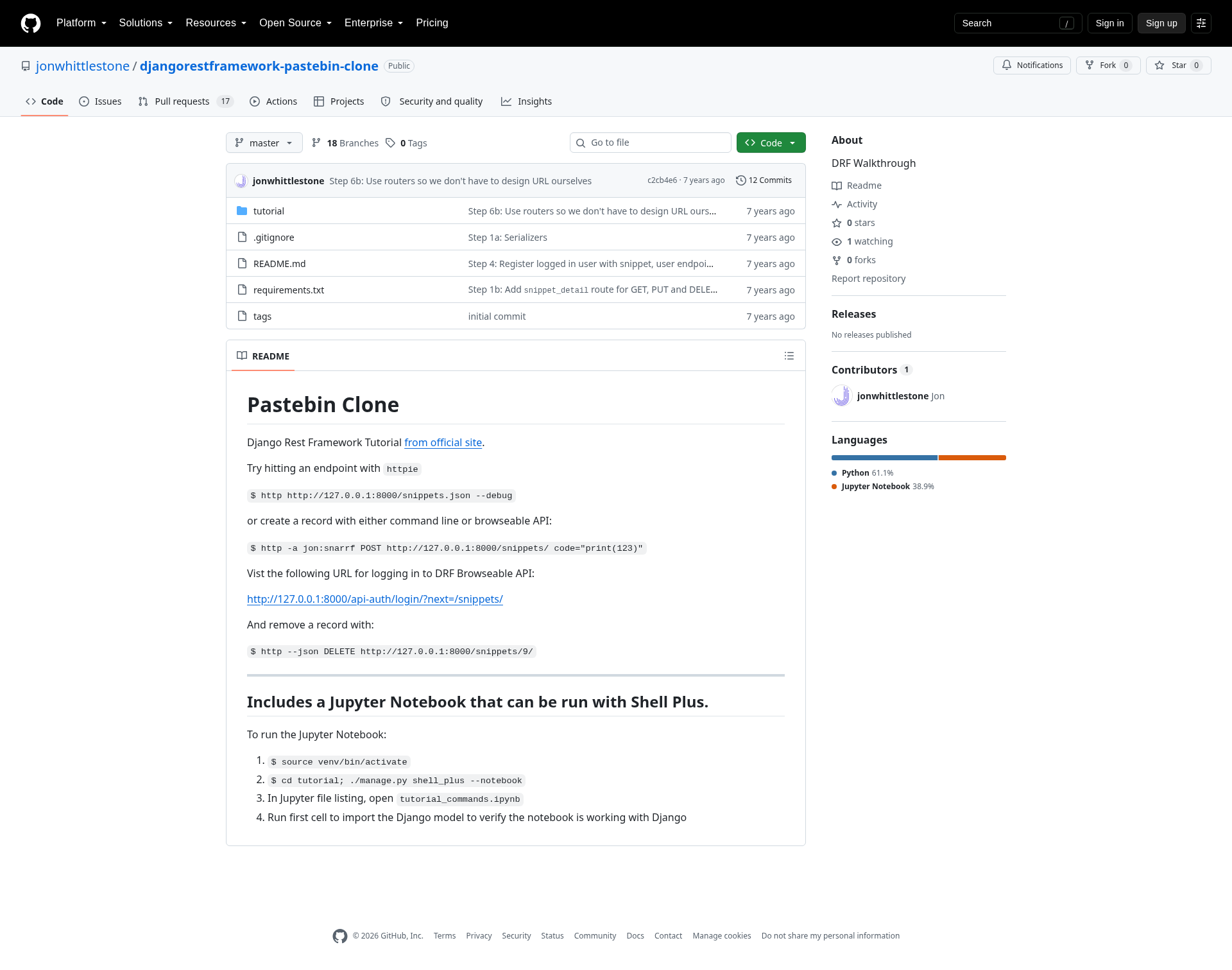The width and height of the screenshot is (1232, 970).
Task: Switch to the Actions tab
Action: (273, 101)
